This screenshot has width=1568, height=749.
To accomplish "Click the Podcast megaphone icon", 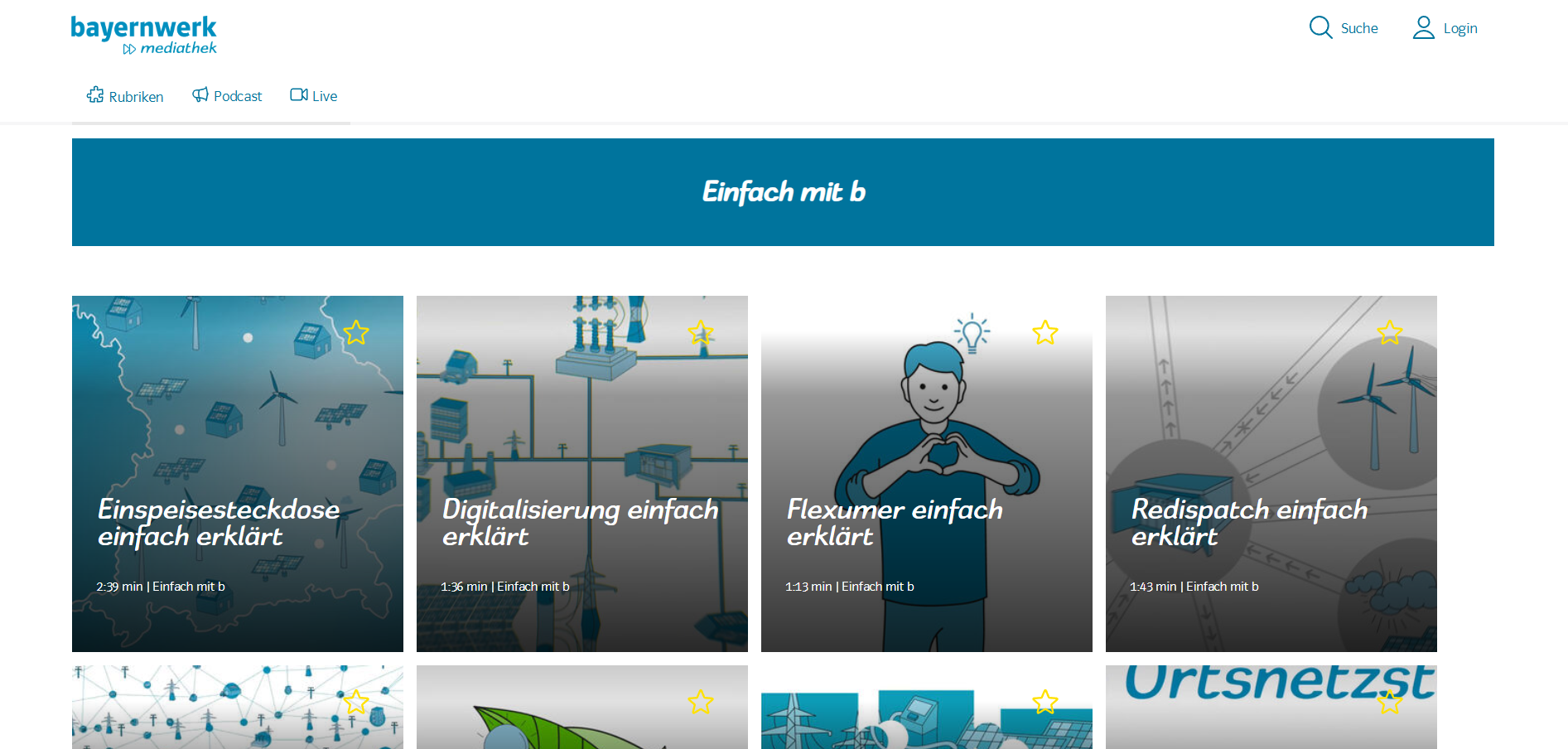I will pos(200,94).
